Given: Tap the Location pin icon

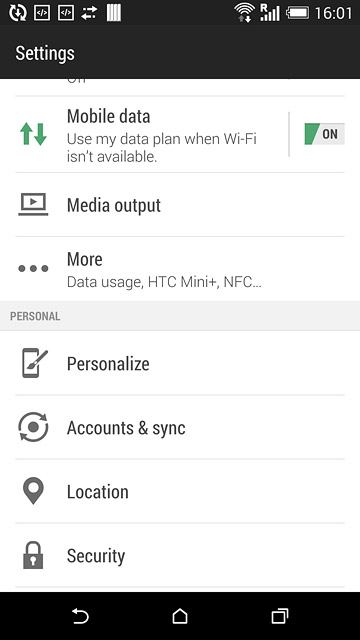Looking at the screenshot, I should (x=33, y=491).
